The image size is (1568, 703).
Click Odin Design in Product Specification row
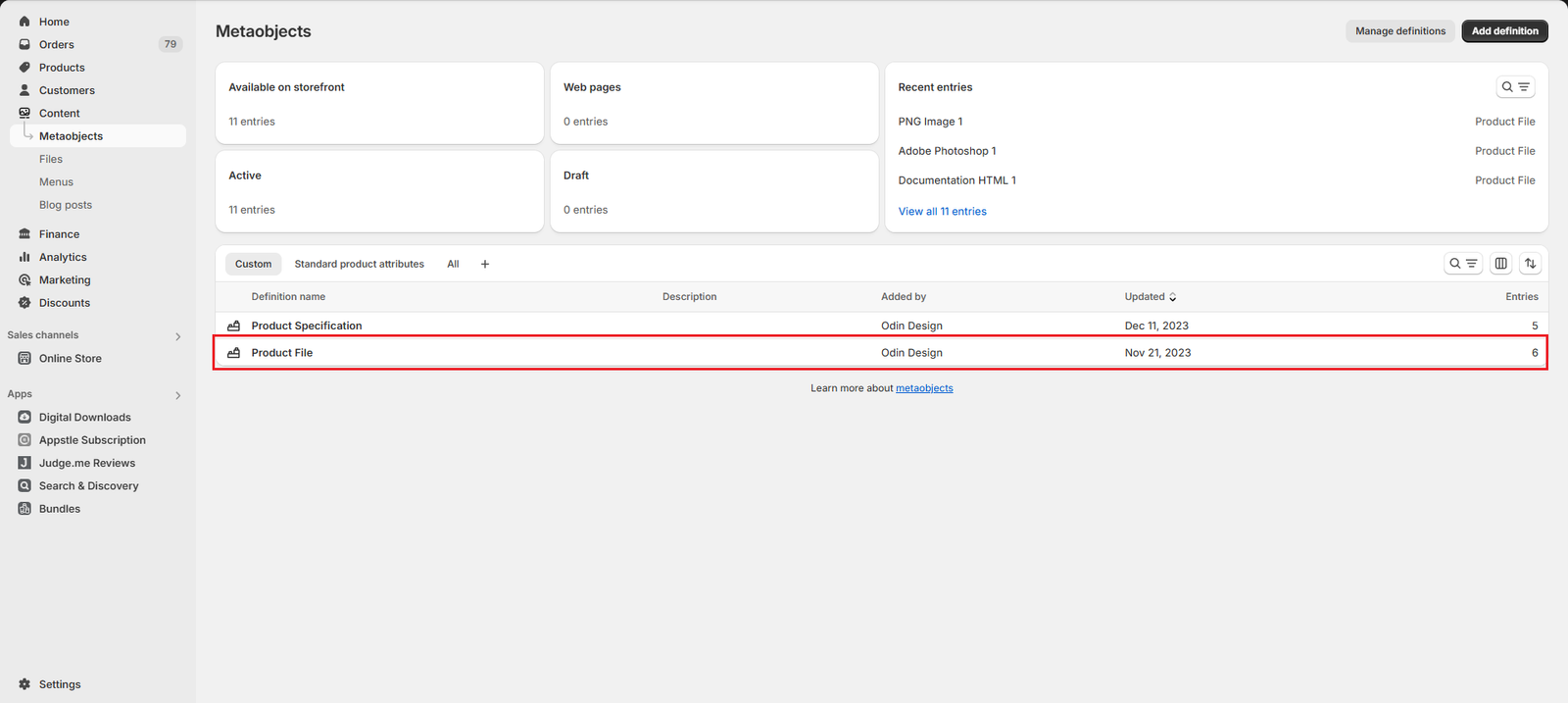[911, 326]
